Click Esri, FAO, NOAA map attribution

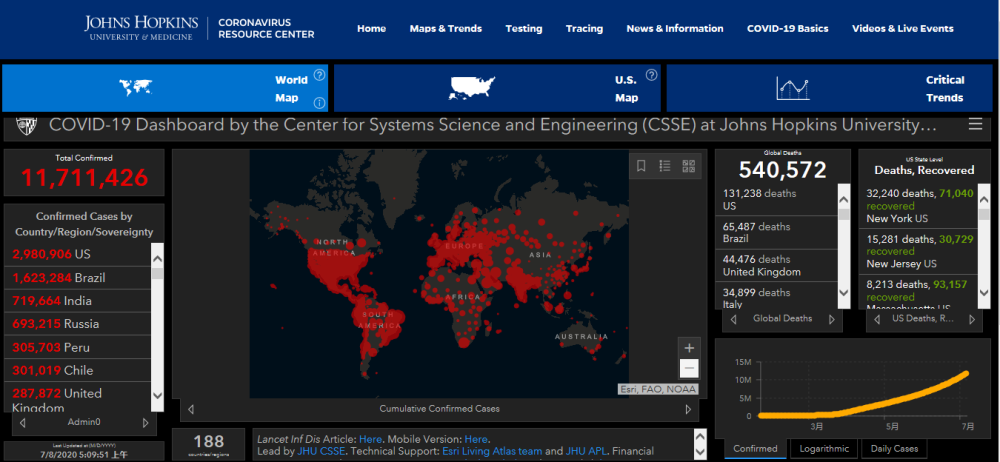point(658,389)
